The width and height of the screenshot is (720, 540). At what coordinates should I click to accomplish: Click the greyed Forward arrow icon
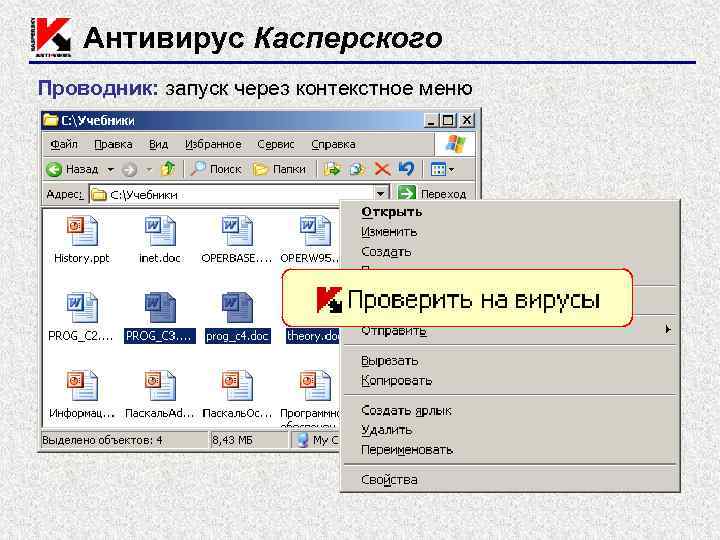tap(129, 170)
